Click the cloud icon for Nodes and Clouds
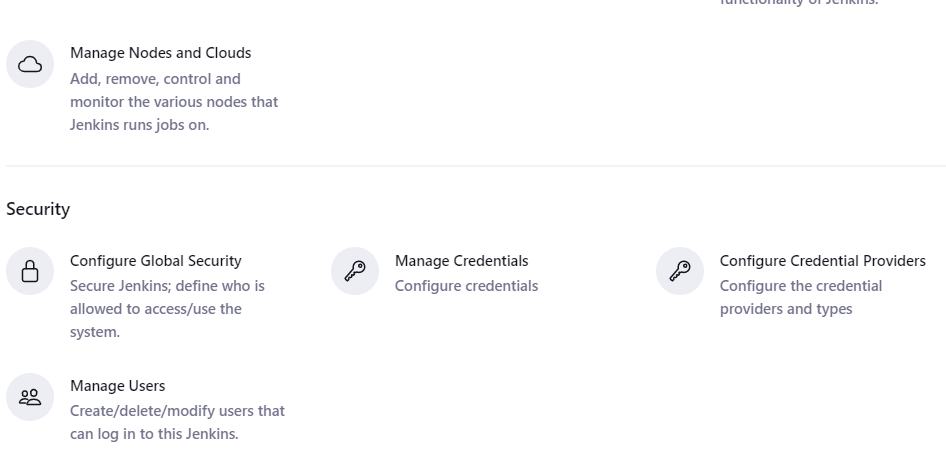946x473 pixels. coord(30,65)
